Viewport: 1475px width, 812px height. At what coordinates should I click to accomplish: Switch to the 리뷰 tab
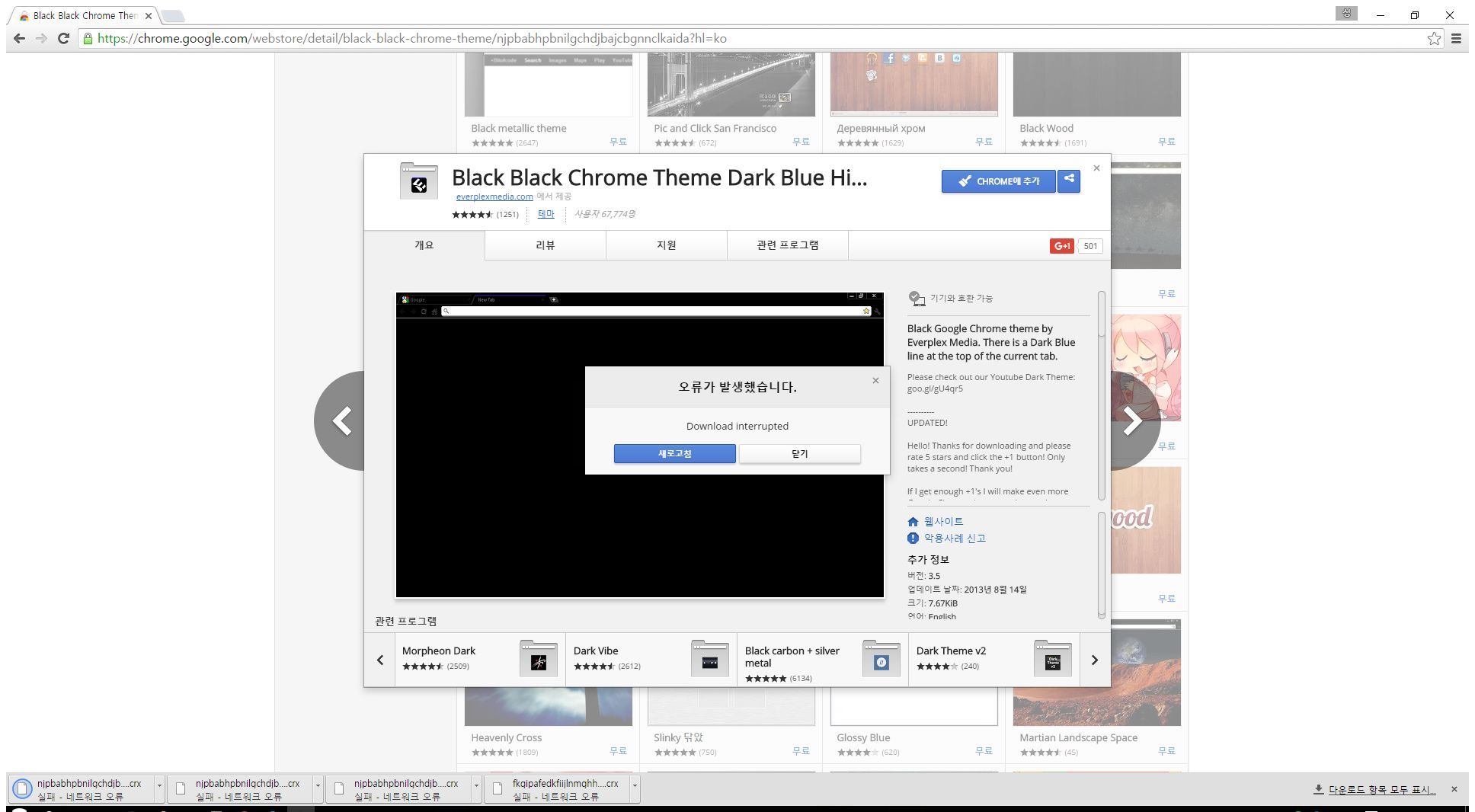[x=545, y=245]
